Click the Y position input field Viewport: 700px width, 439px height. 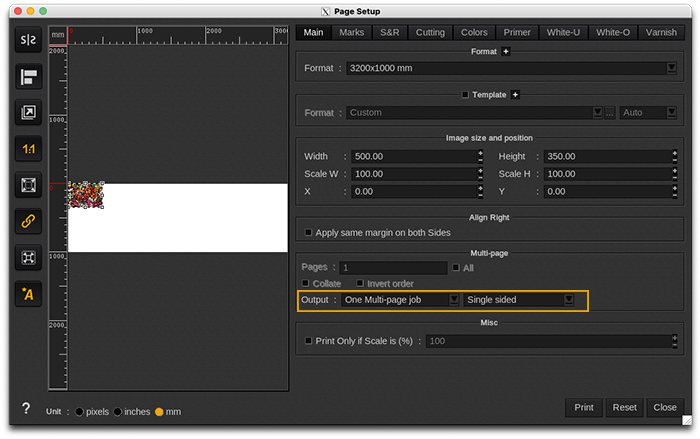click(x=607, y=191)
